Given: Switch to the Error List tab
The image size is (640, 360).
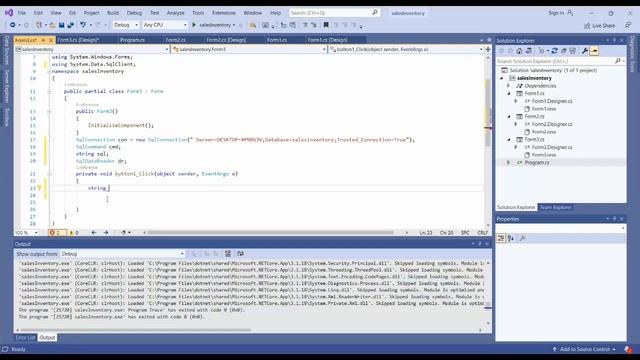Looking at the screenshot, I should tap(25, 338).
